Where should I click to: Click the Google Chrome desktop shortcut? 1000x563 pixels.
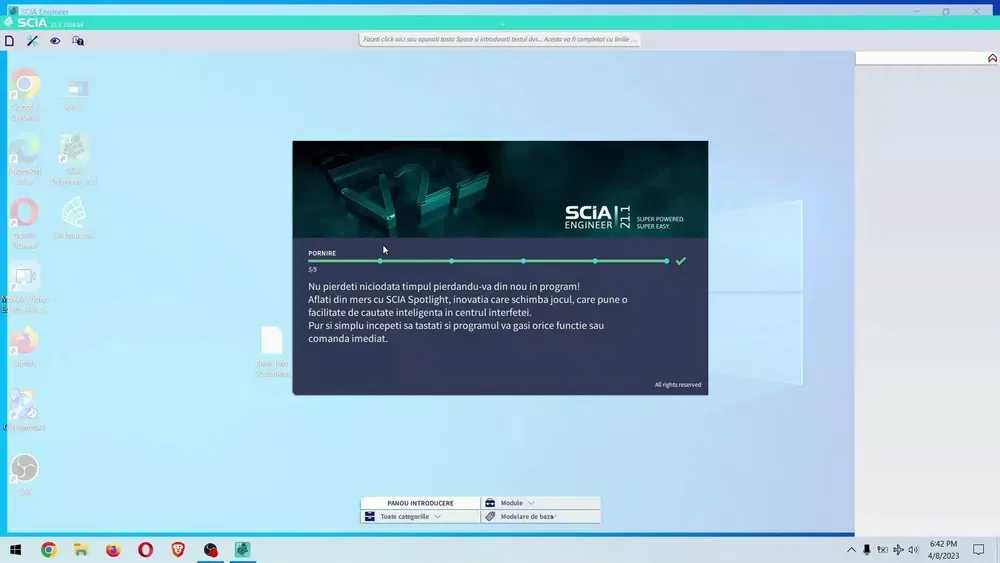tap(25, 94)
